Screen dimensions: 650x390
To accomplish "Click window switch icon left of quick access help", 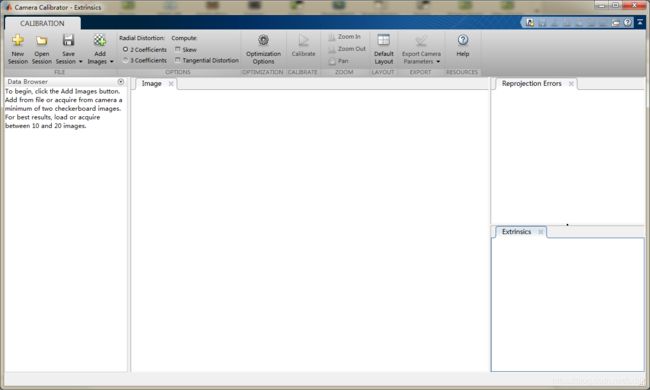I will (x=616, y=22).
